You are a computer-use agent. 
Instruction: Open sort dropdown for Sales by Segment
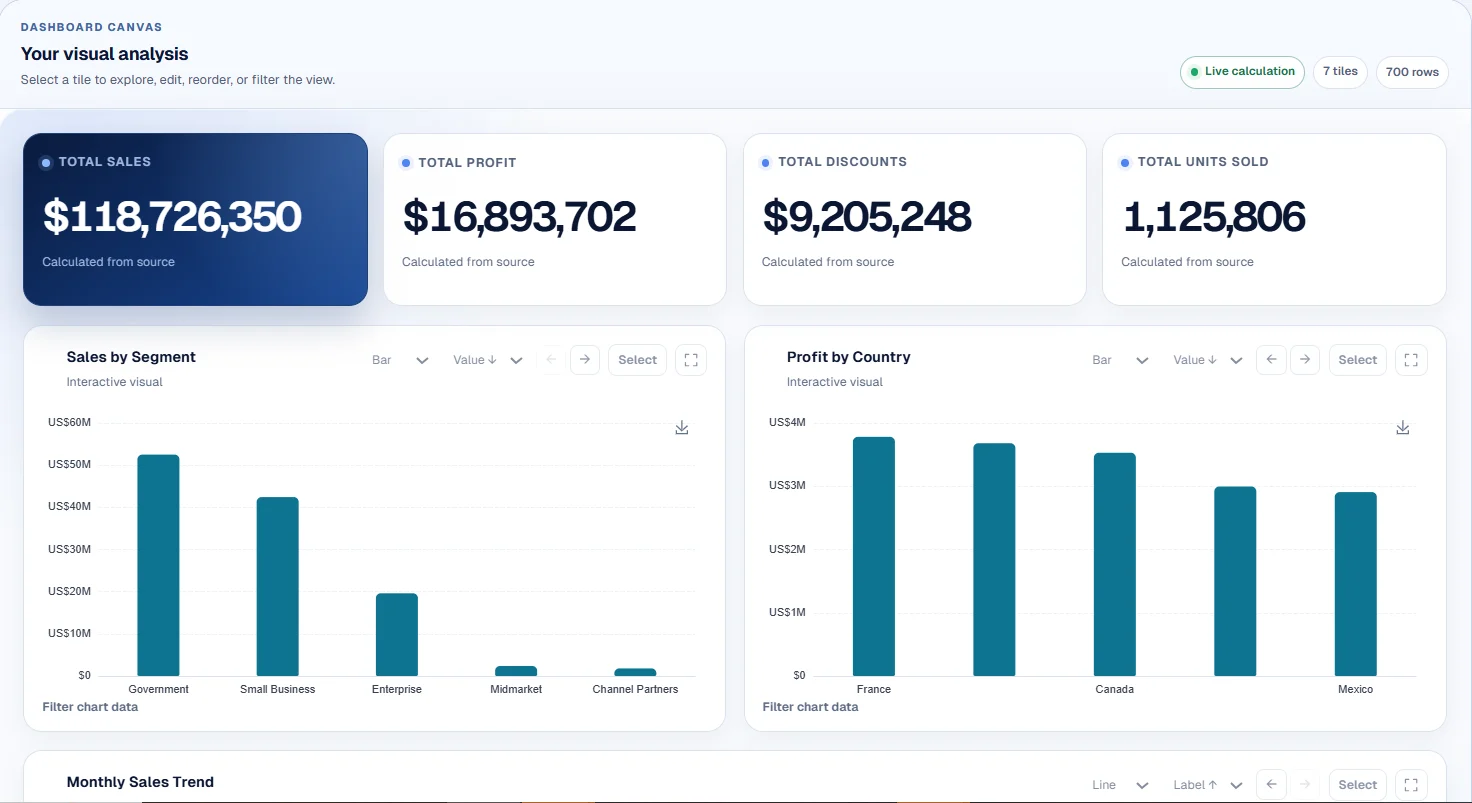488,360
